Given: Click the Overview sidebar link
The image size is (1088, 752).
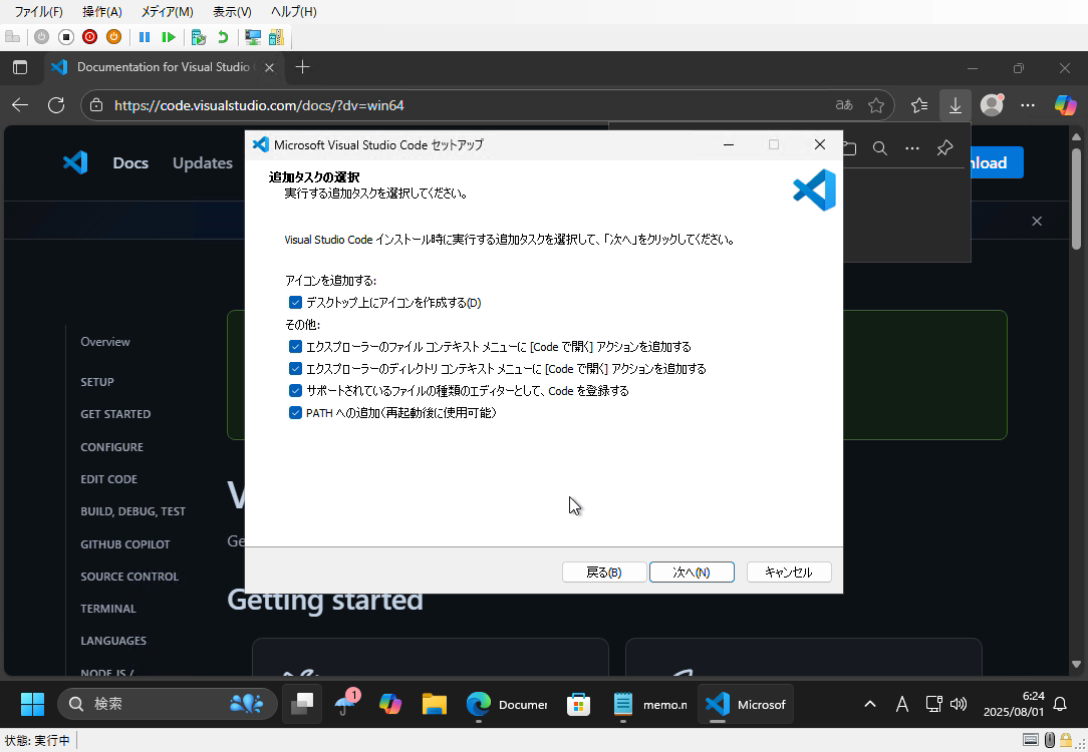Looking at the screenshot, I should pyautogui.click(x=105, y=341).
